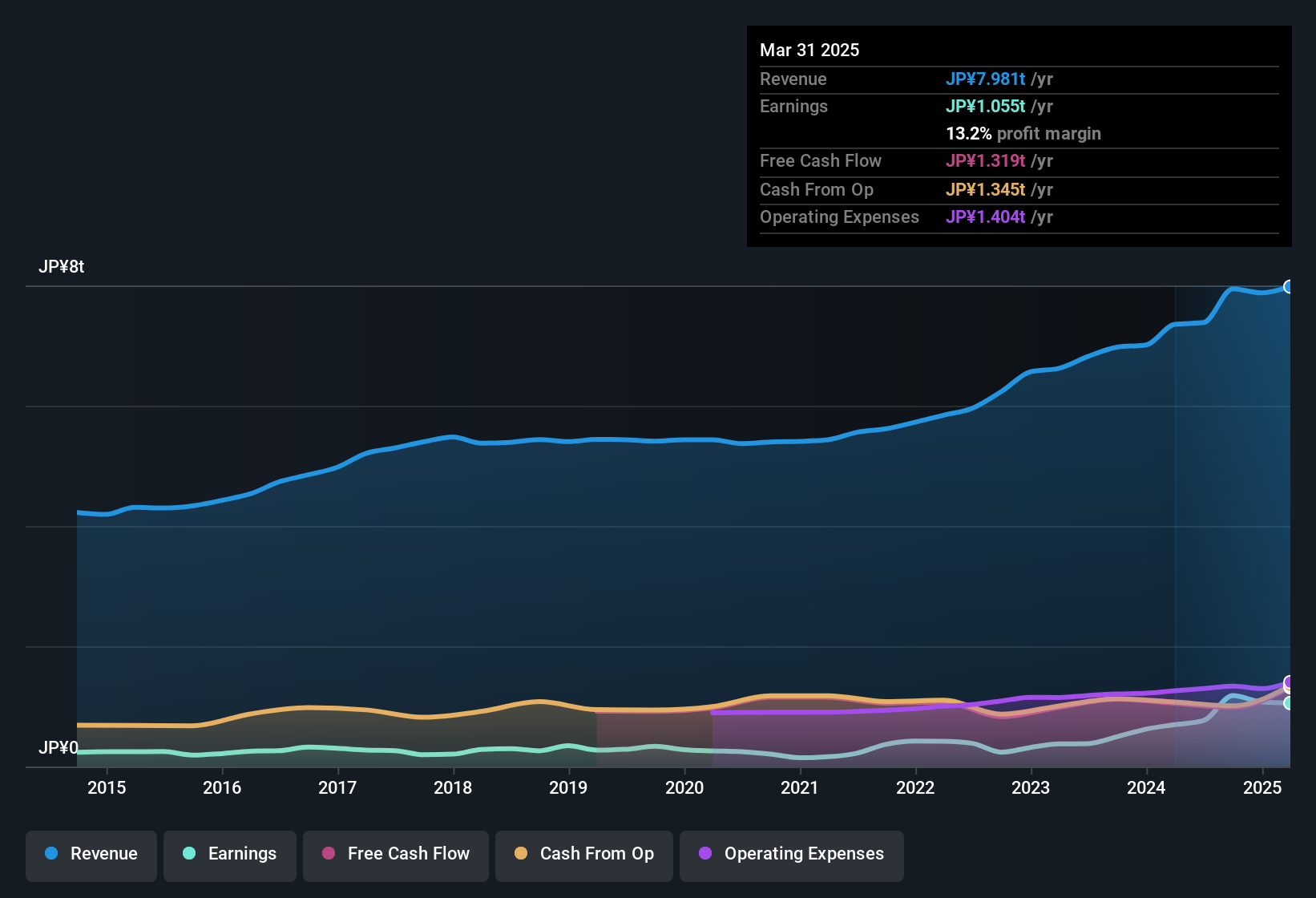1316x898 pixels.
Task: Click the 2025 x-axis label
Action: [1262, 788]
